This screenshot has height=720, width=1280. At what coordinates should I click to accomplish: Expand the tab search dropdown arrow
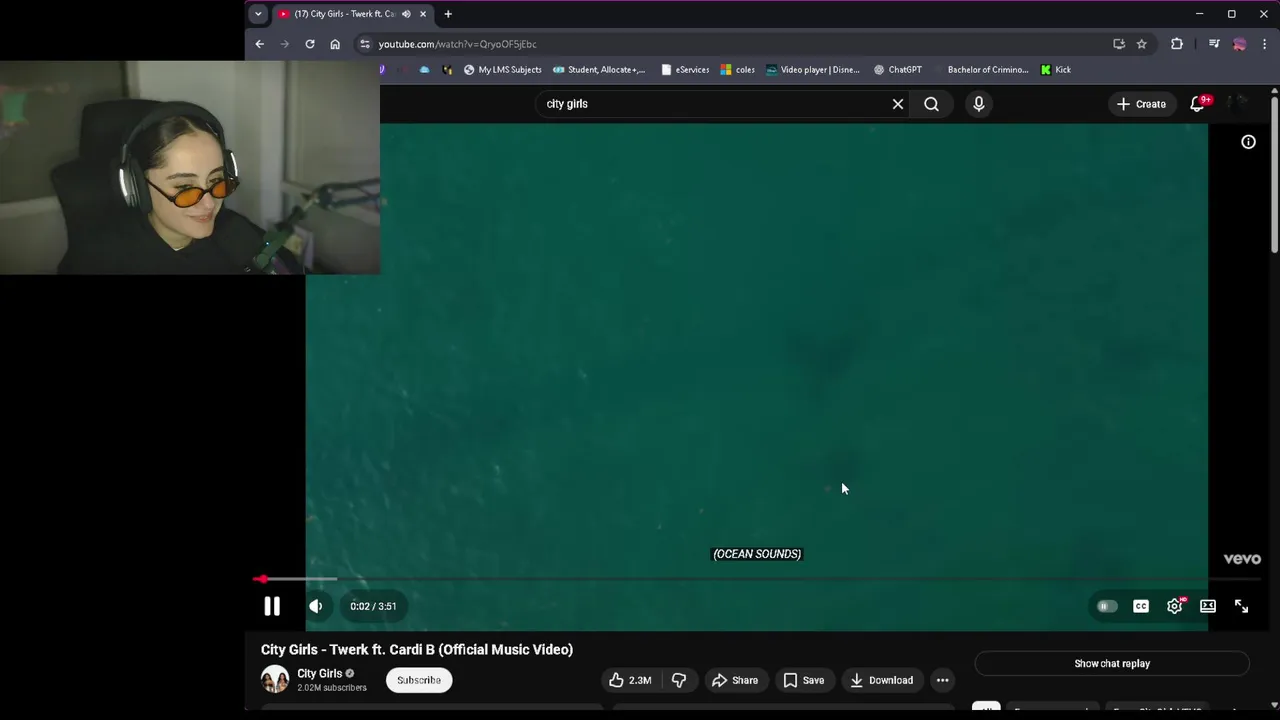(258, 14)
